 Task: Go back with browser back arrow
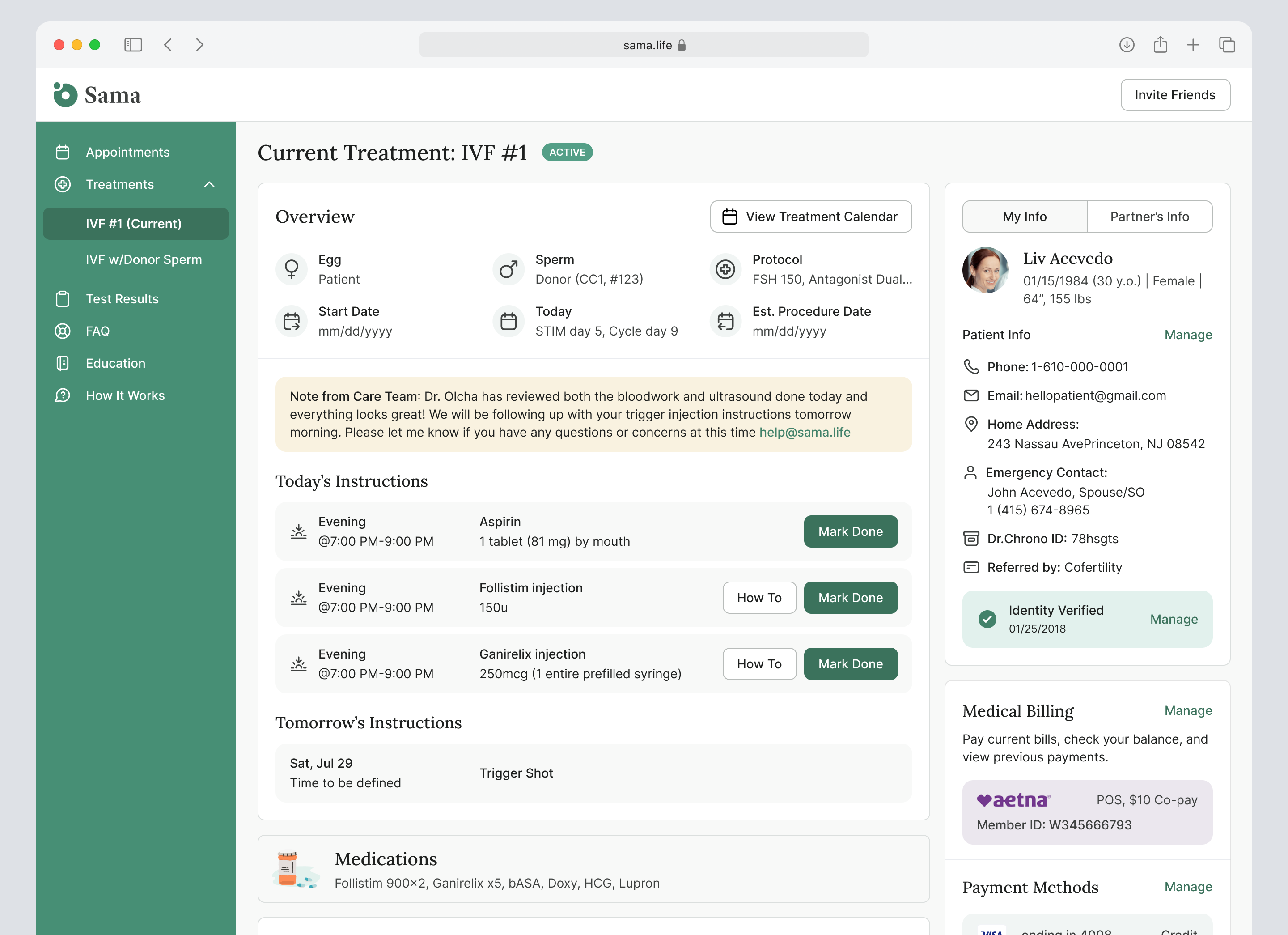(168, 45)
